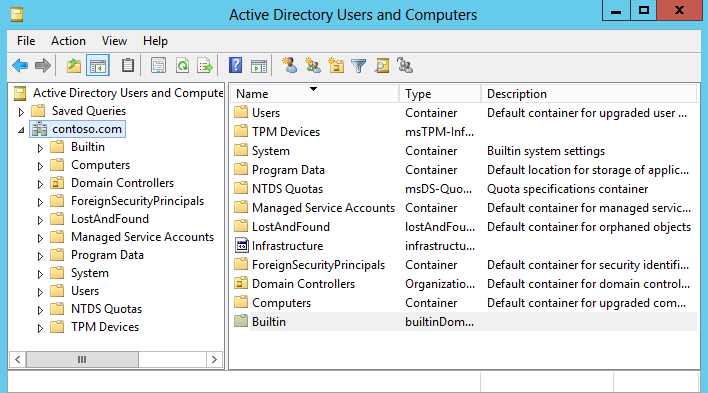The image size is (708, 393).
Task: Open the Help menu
Action: pos(155,41)
